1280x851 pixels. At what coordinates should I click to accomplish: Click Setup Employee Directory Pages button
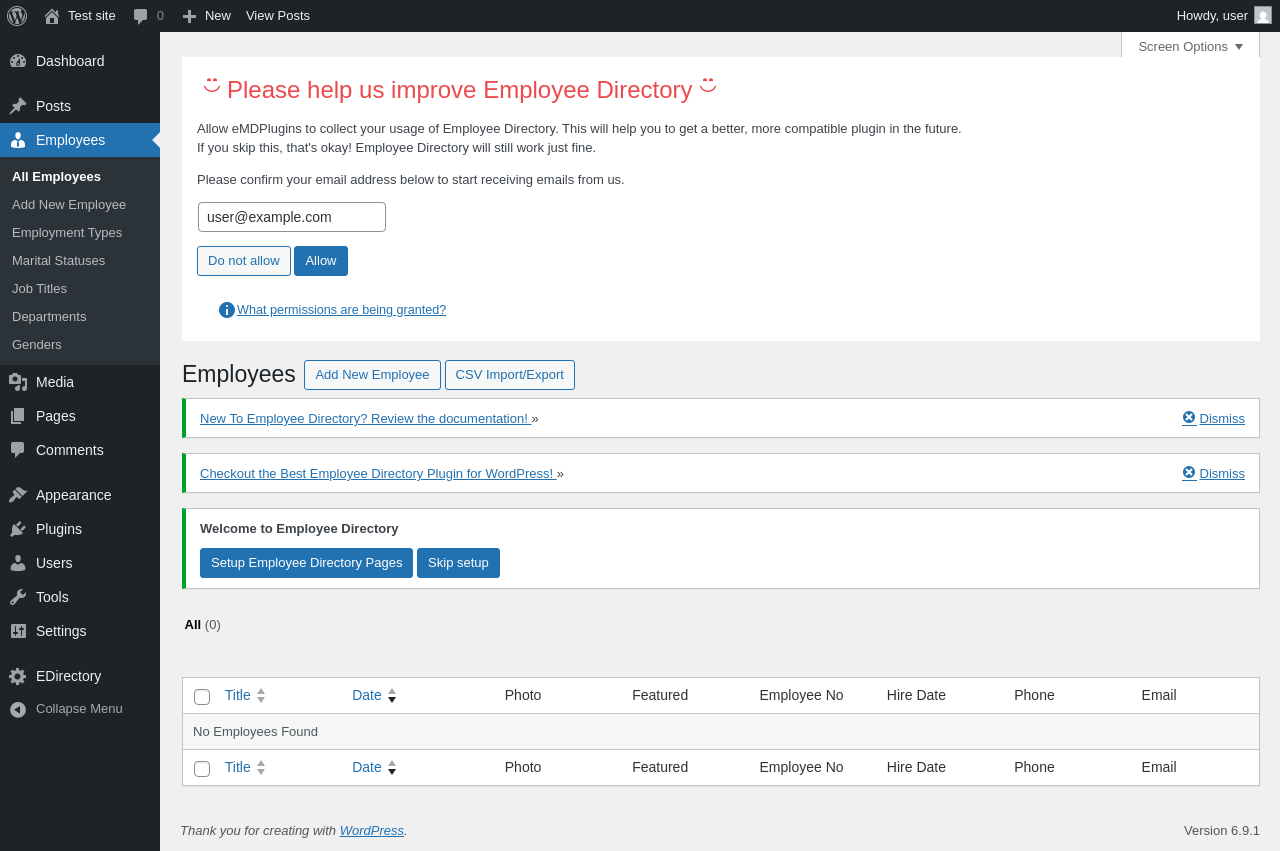[x=306, y=563]
